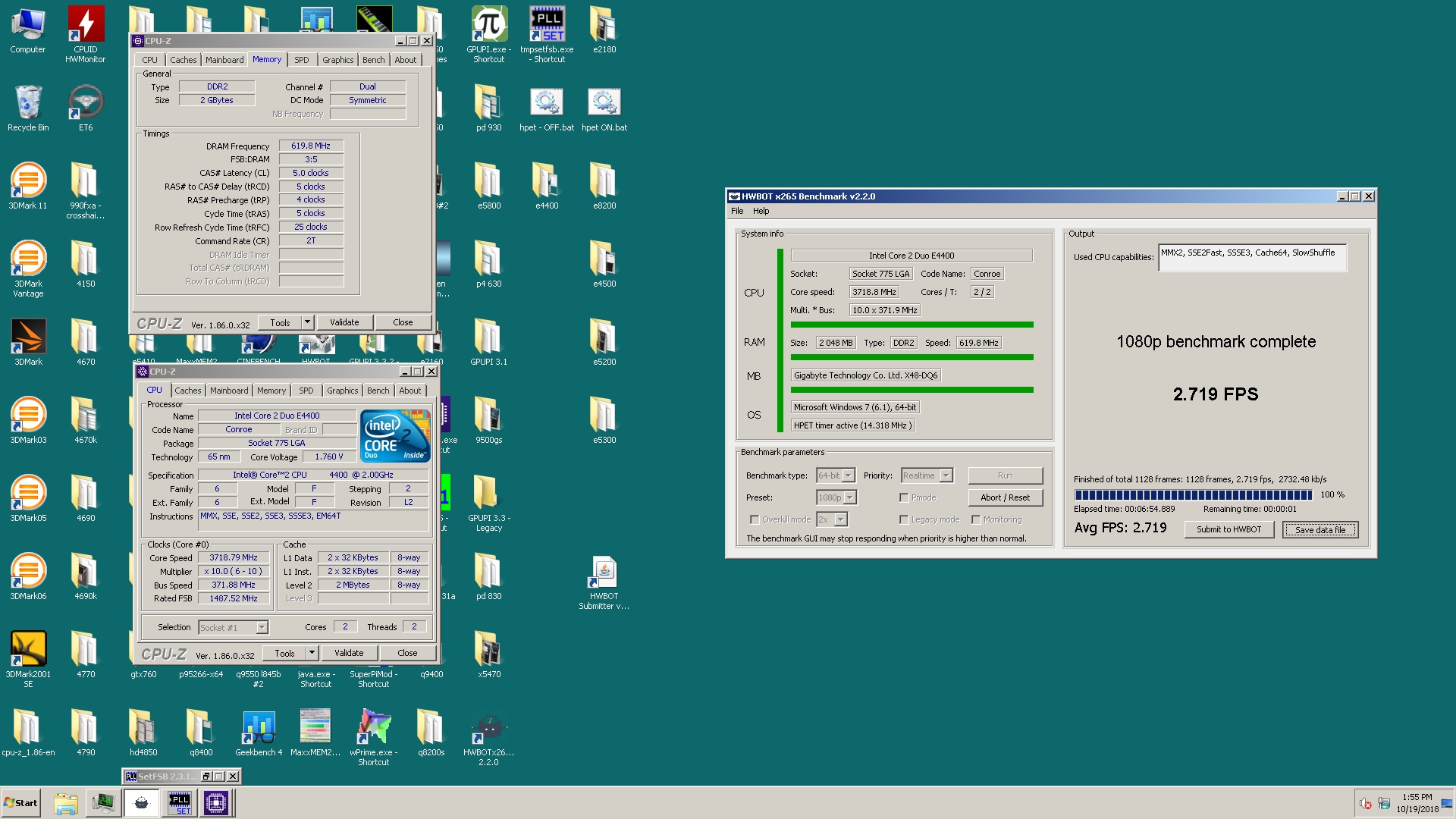This screenshot has height=819, width=1456.
Task: Open the pd 930 folder
Action: [x=489, y=108]
